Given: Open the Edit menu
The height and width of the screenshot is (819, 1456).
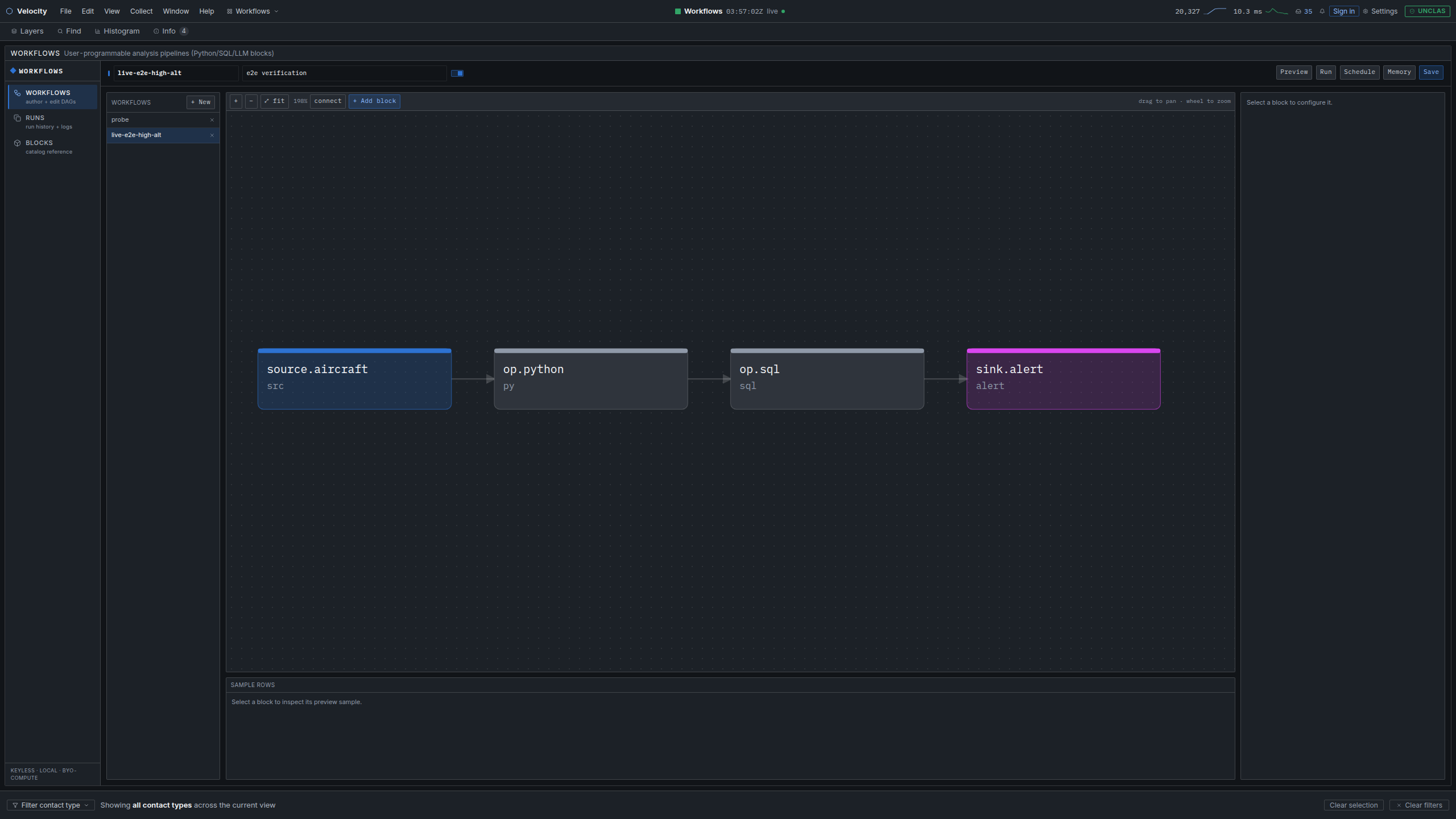Looking at the screenshot, I should pyautogui.click(x=88, y=11).
